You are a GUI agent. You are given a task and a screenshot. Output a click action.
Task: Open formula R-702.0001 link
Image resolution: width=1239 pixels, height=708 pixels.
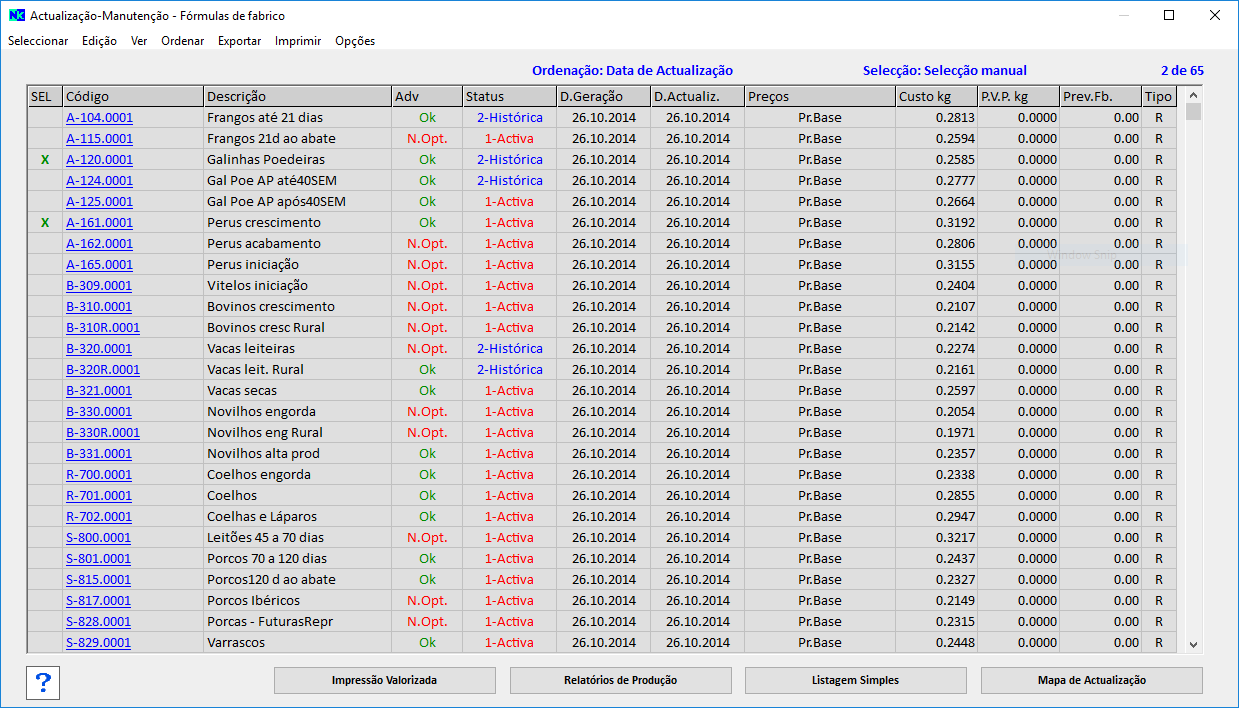pyautogui.click(x=99, y=517)
